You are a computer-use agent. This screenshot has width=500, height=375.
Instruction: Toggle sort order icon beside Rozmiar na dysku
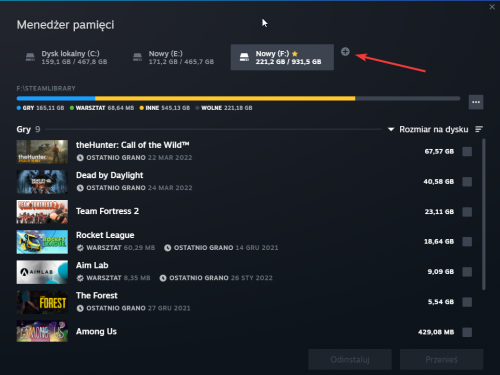(479, 129)
